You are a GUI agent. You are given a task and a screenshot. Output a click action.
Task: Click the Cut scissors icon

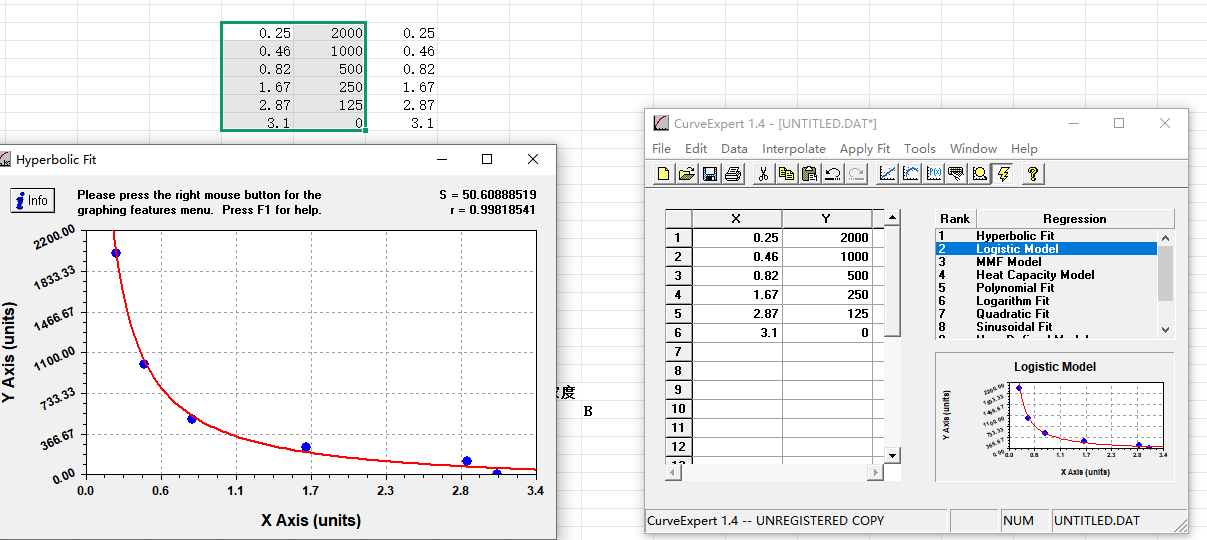(x=763, y=174)
